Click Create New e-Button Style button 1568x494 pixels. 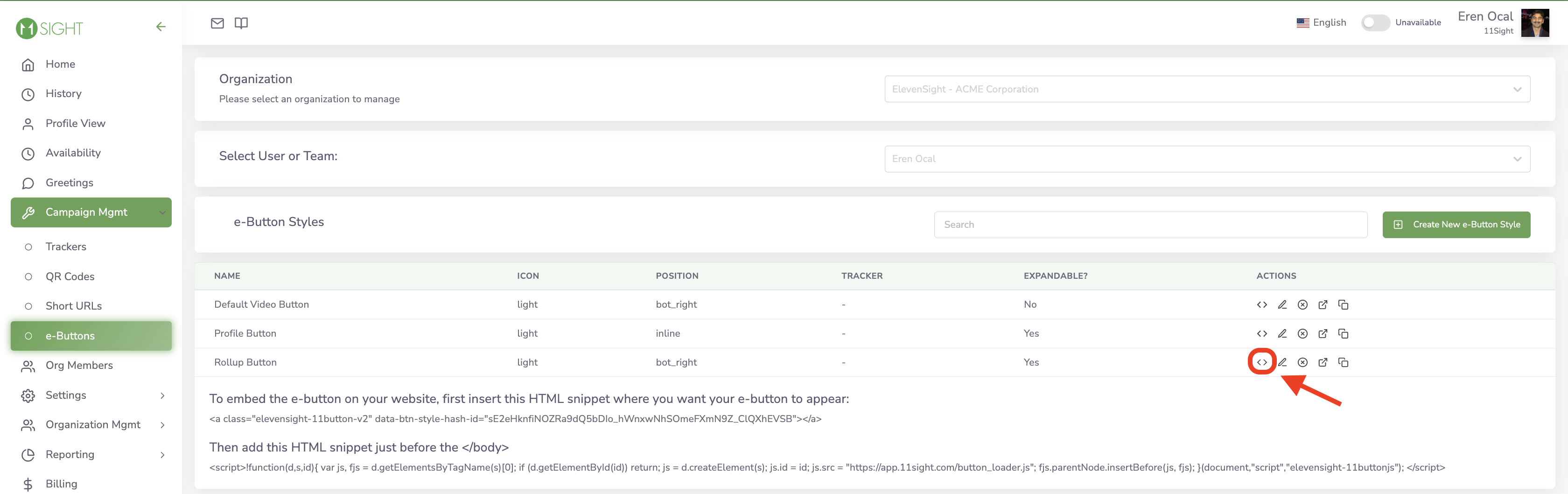pos(1456,225)
